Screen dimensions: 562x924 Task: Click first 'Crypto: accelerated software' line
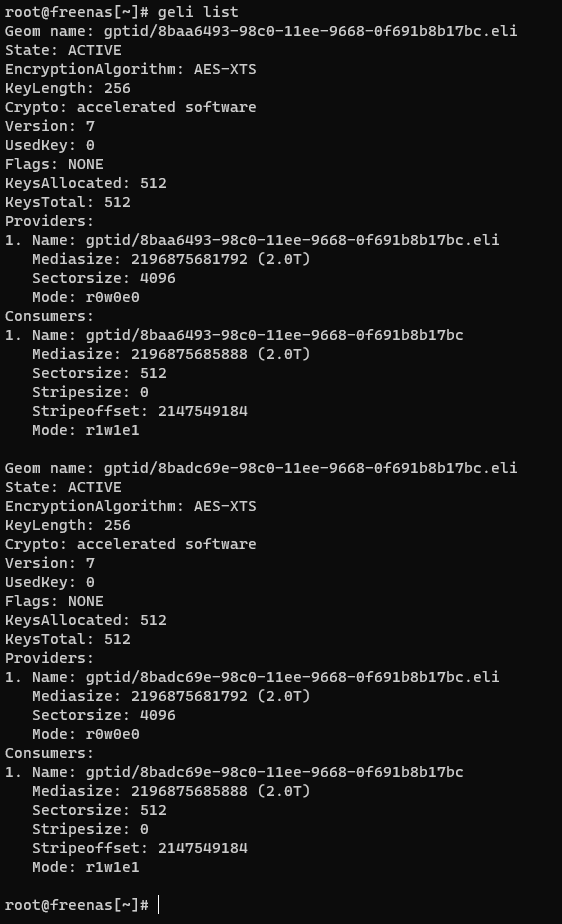(x=131, y=107)
